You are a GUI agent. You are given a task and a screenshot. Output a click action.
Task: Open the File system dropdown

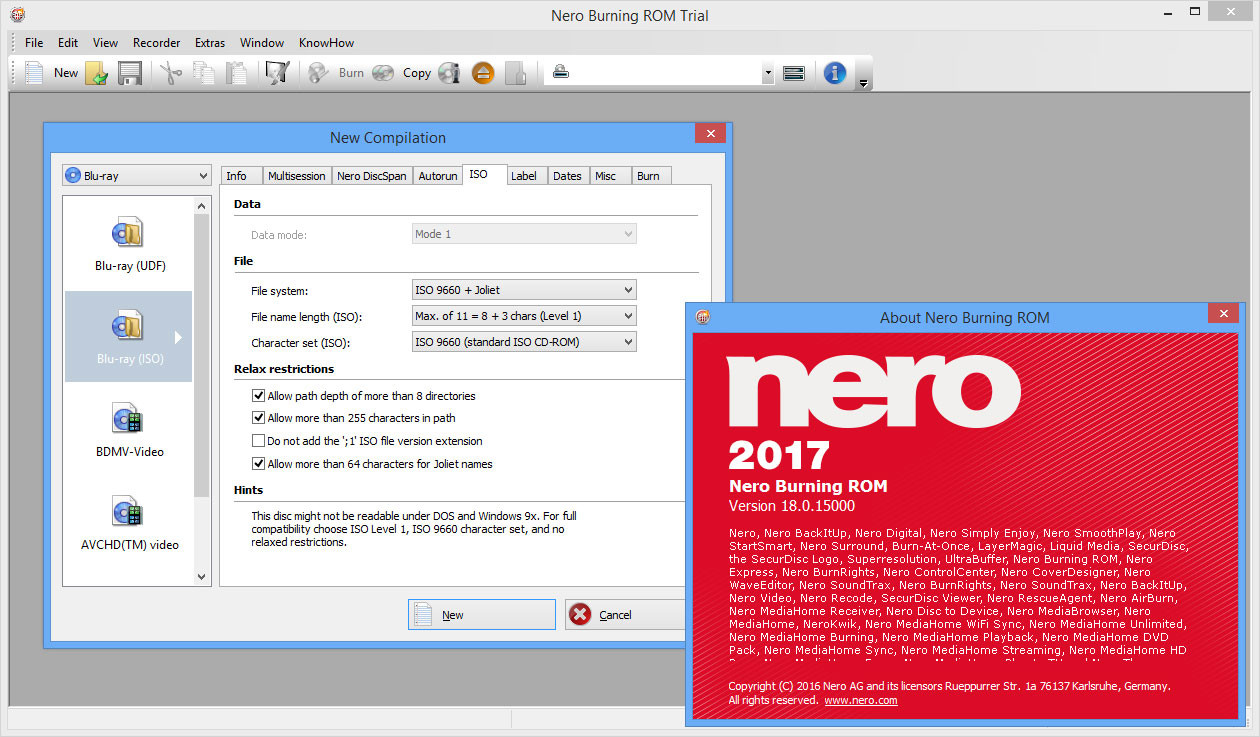click(x=525, y=290)
